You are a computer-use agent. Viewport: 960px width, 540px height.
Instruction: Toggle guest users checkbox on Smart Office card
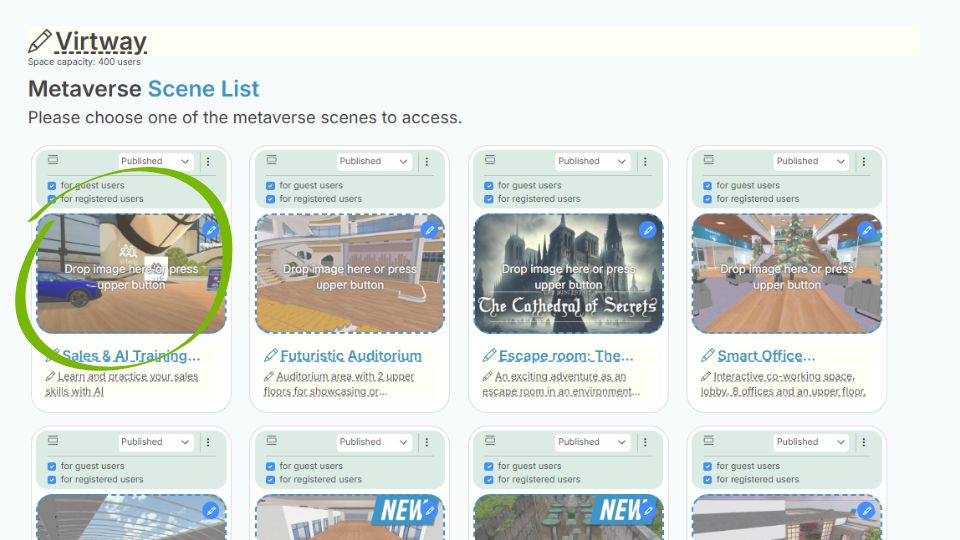[x=708, y=186]
